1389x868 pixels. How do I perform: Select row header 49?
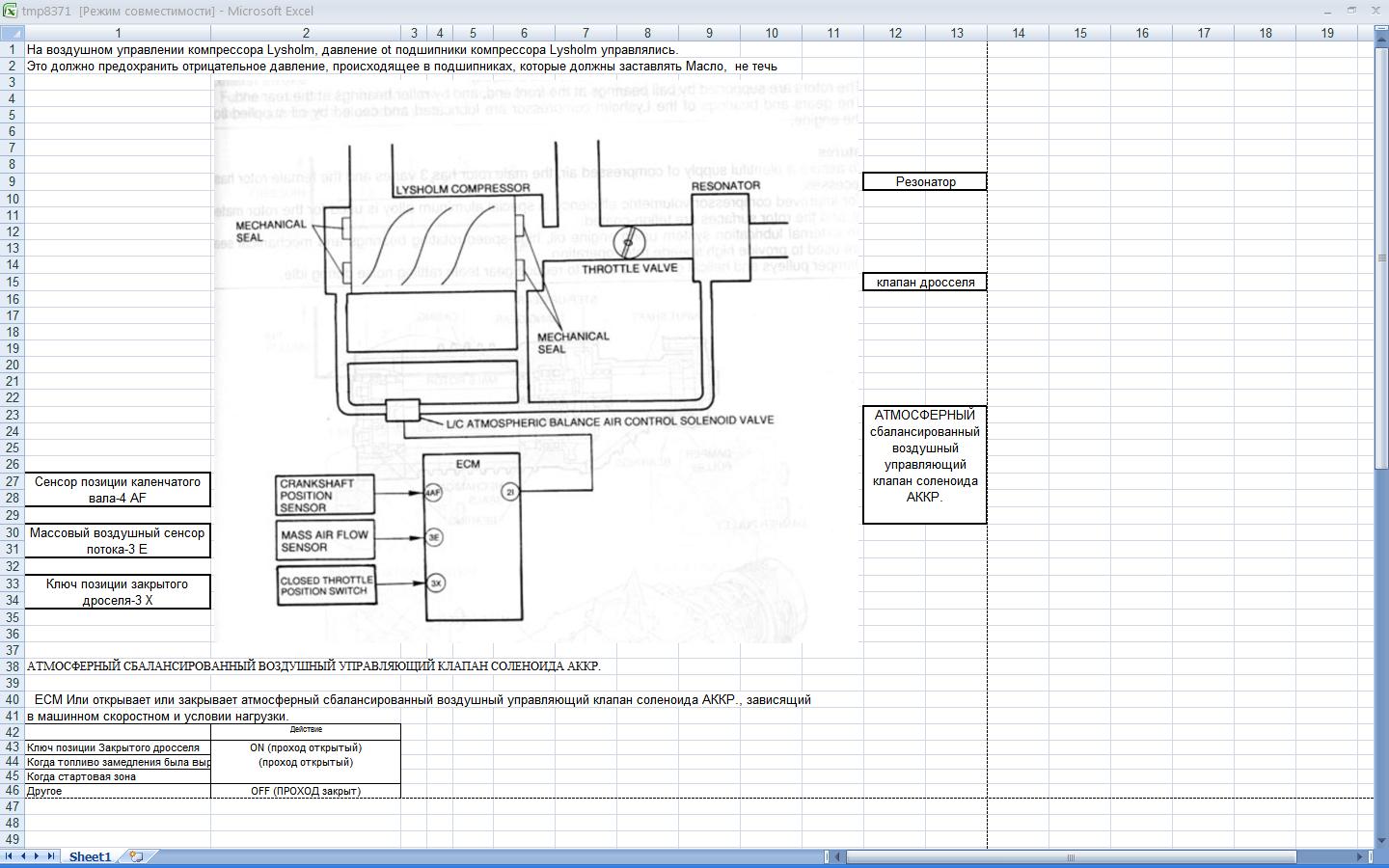click(12, 840)
